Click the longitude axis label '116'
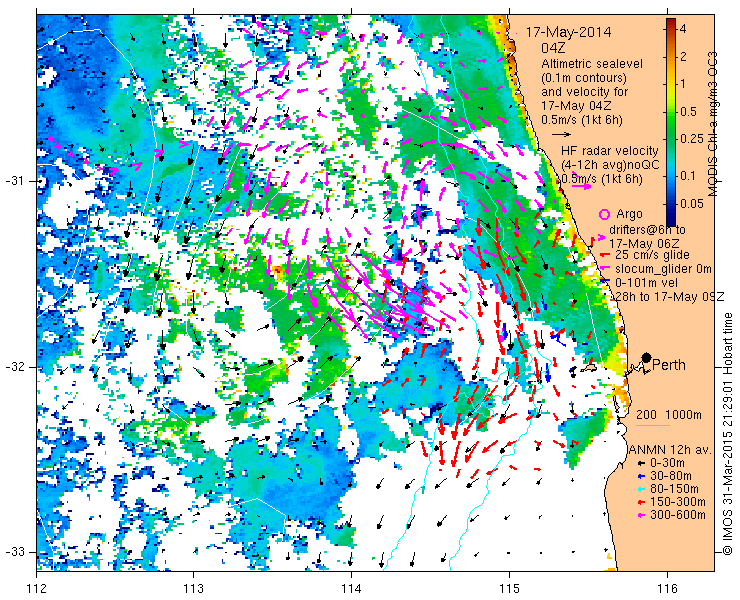Image resolution: width=740 pixels, height=600 pixels. (x=667, y=589)
